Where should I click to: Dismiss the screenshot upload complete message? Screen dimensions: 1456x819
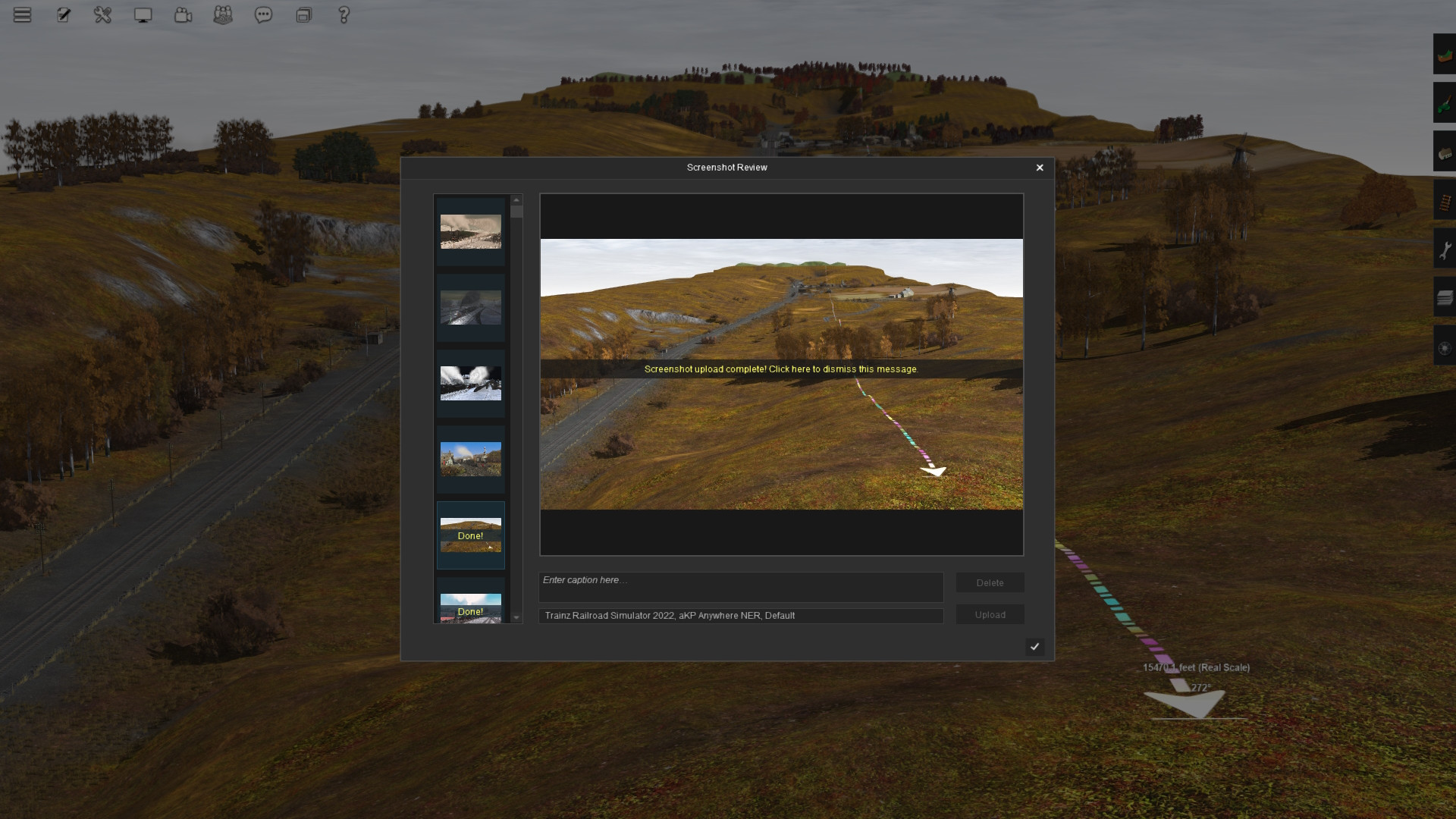click(781, 369)
